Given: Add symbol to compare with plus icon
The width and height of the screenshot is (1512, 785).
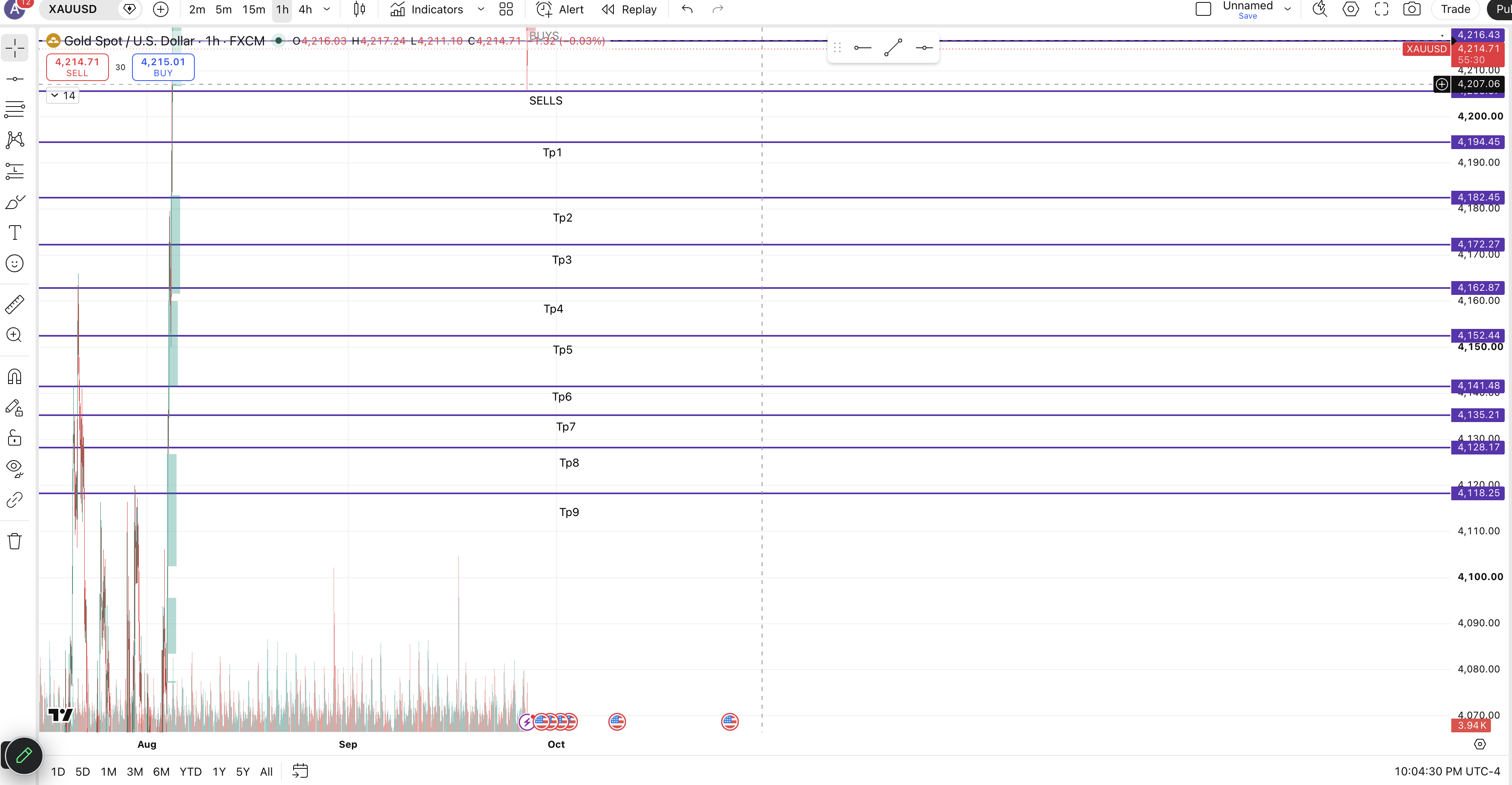Looking at the screenshot, I should 160,9.
